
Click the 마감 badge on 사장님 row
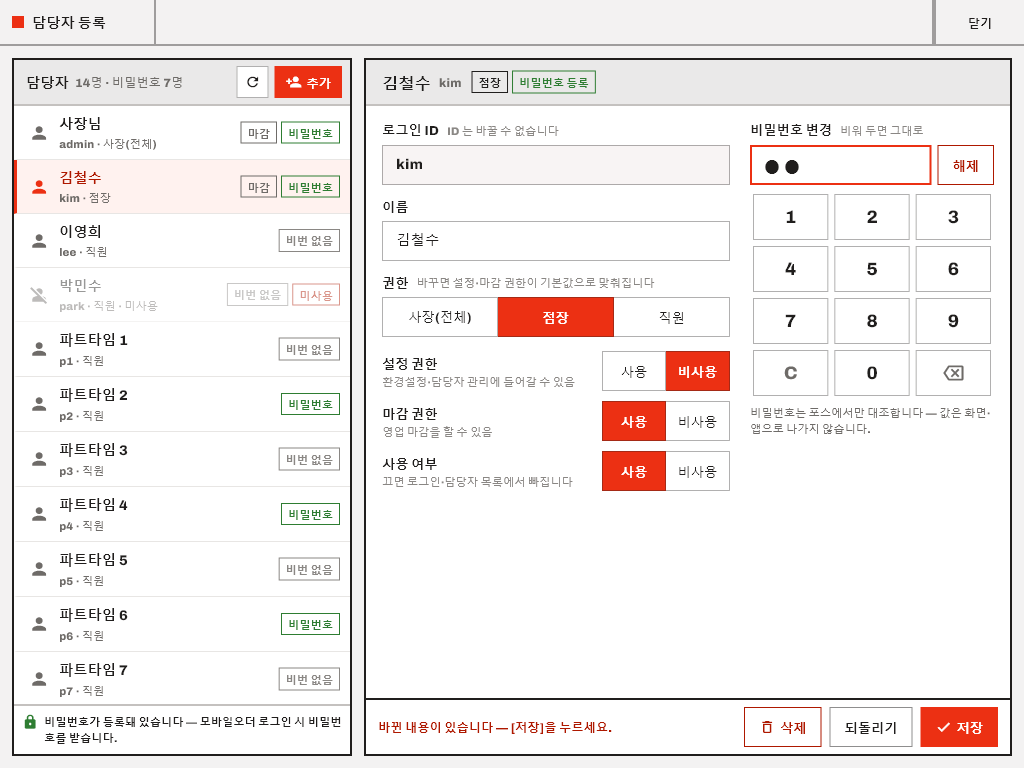(259, 133)
